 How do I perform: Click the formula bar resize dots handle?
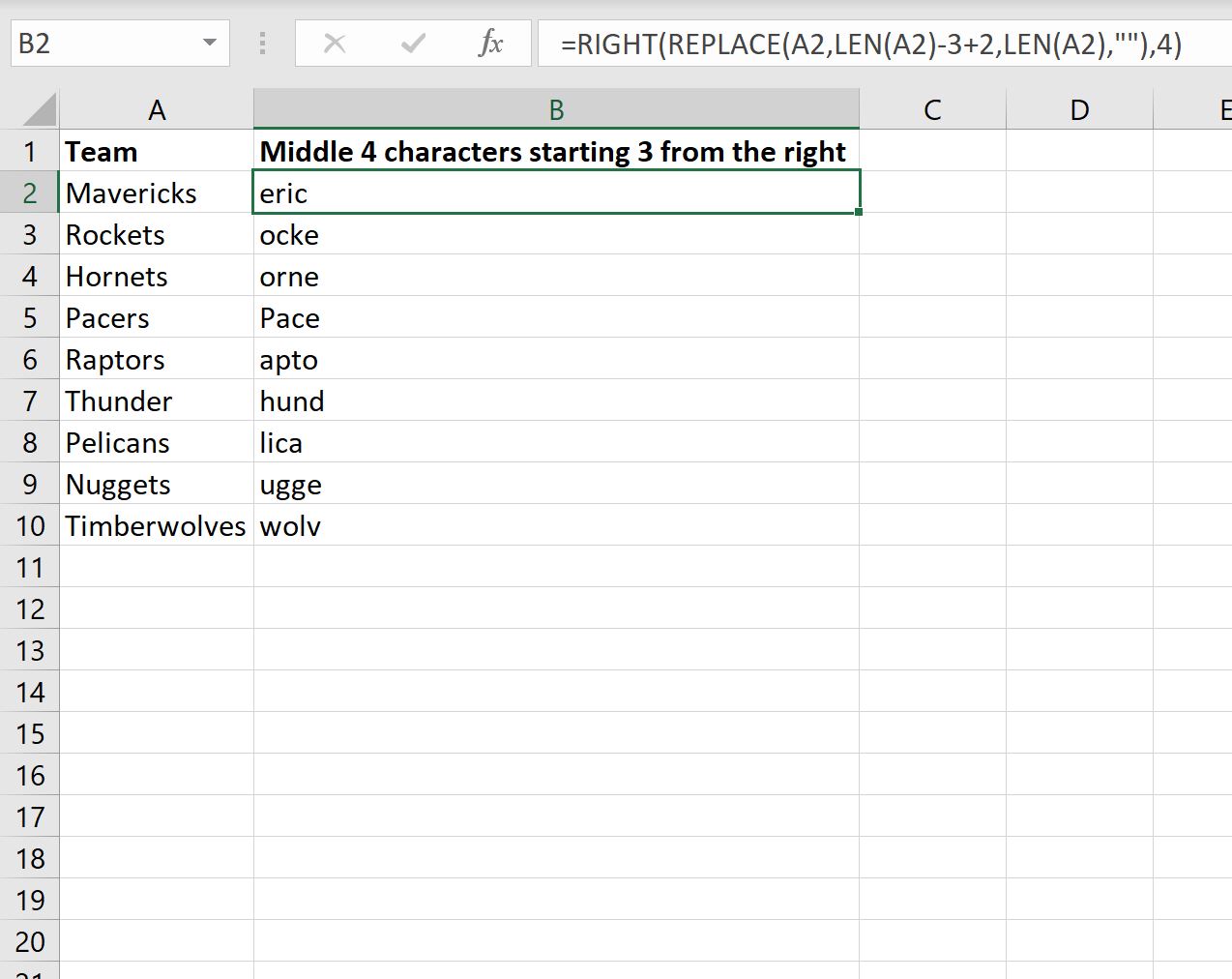[262, 44]
